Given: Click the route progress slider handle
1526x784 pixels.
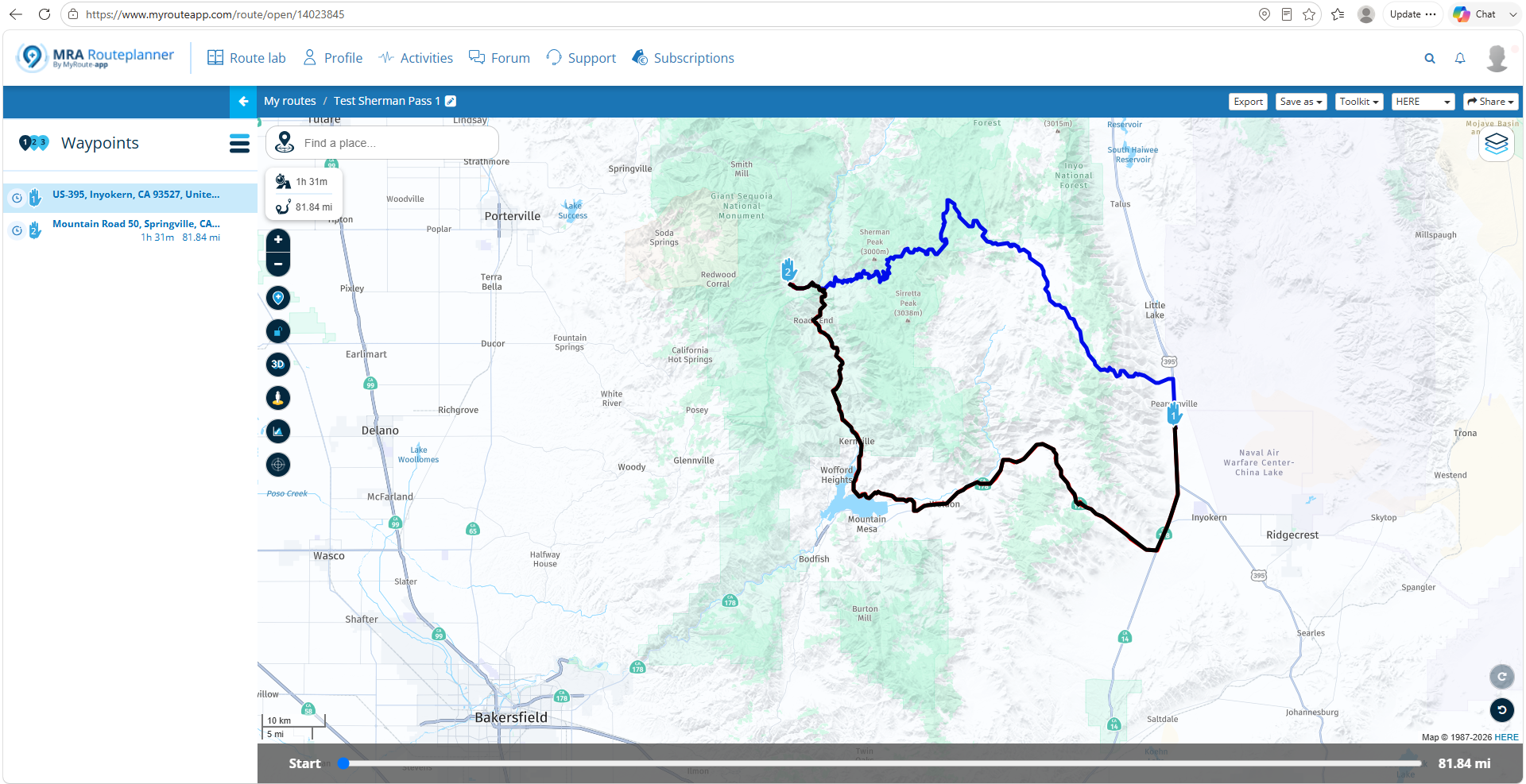Looking at the screenshot, I should [343, 763].
